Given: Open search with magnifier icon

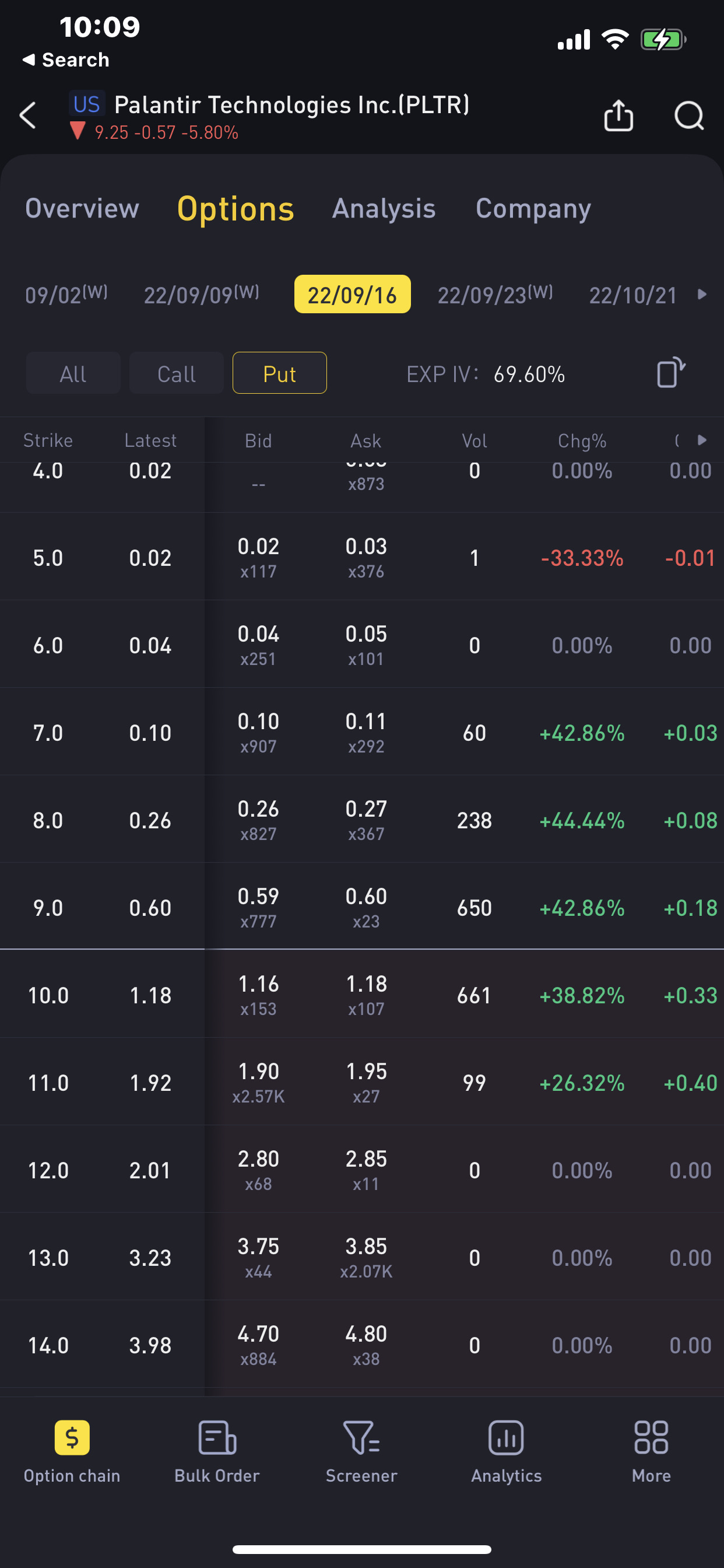Looking at the screenshot, I should pos(688,115).
